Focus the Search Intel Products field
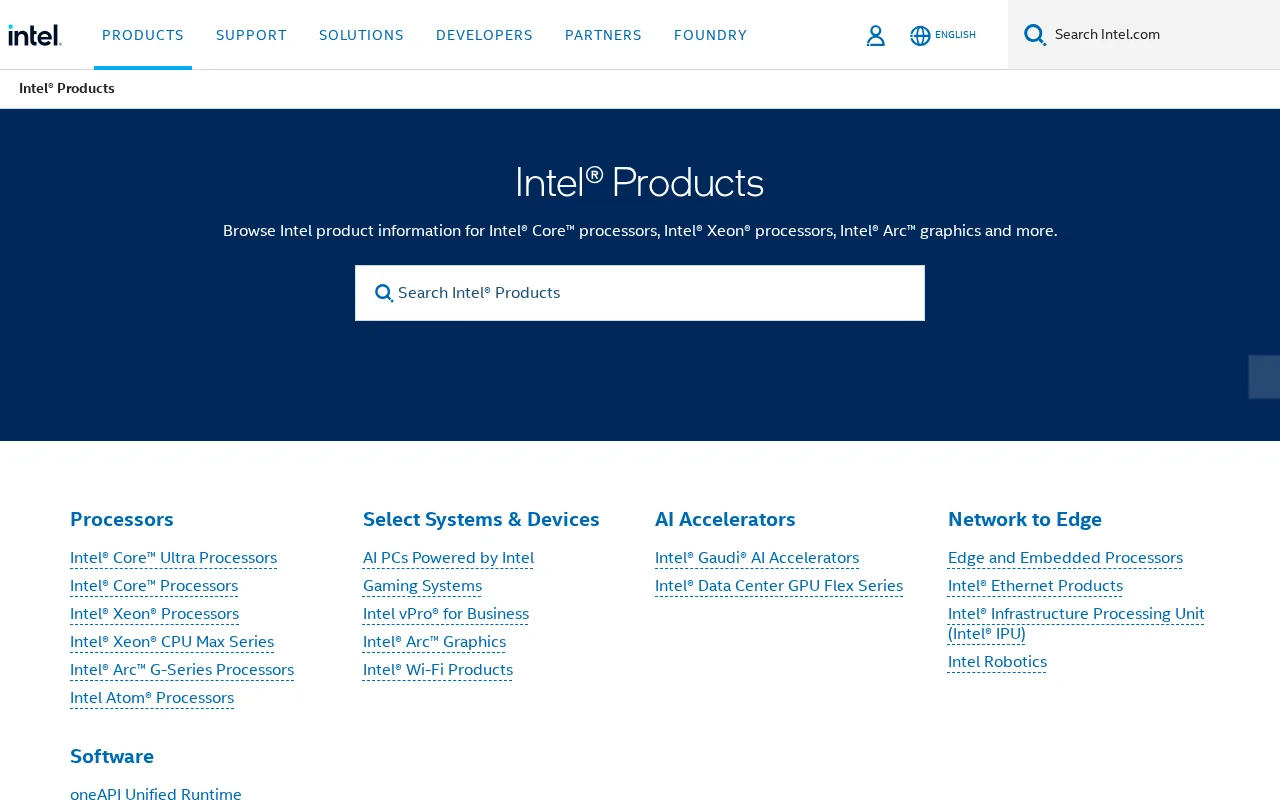This screenshot has height=800, width=1280. (640, 293)
